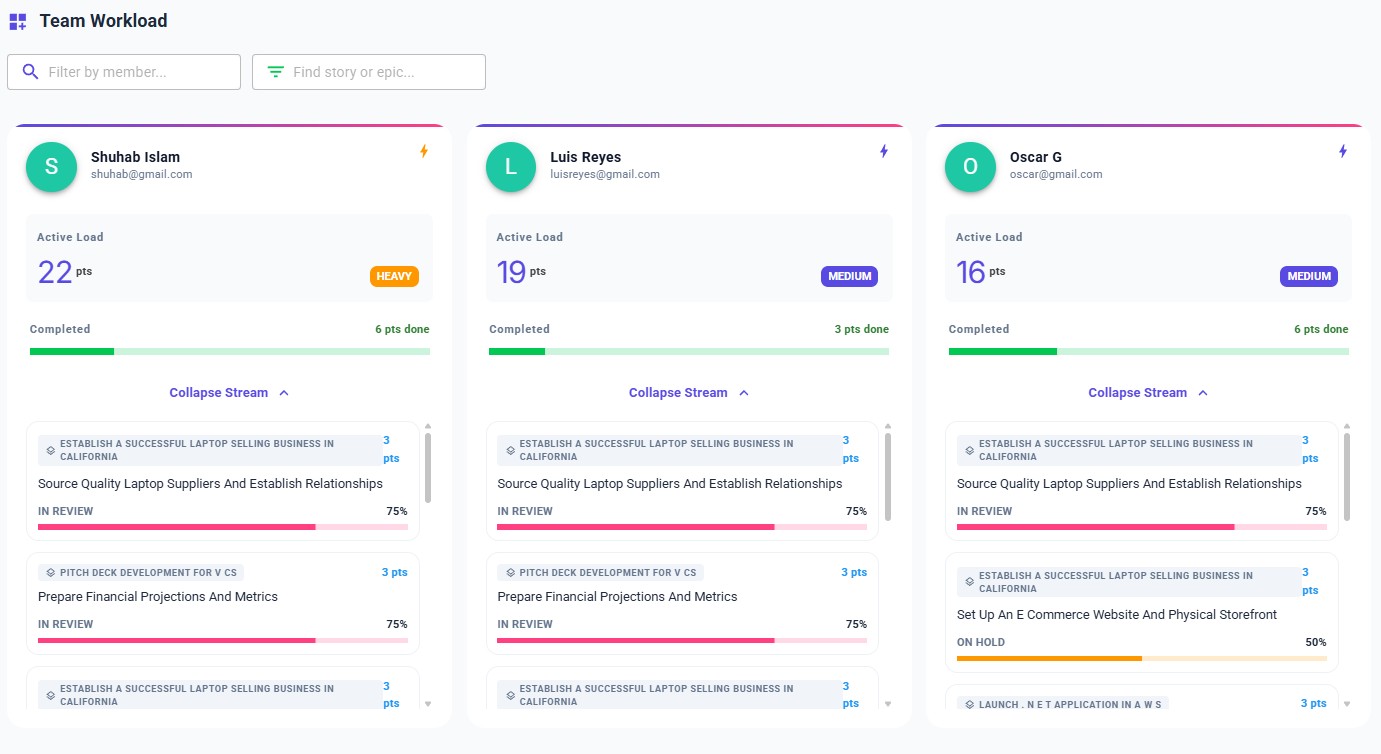
Task: Click the MEDIUM badge on Luis Reyes's card
Action: pos(849,276)
